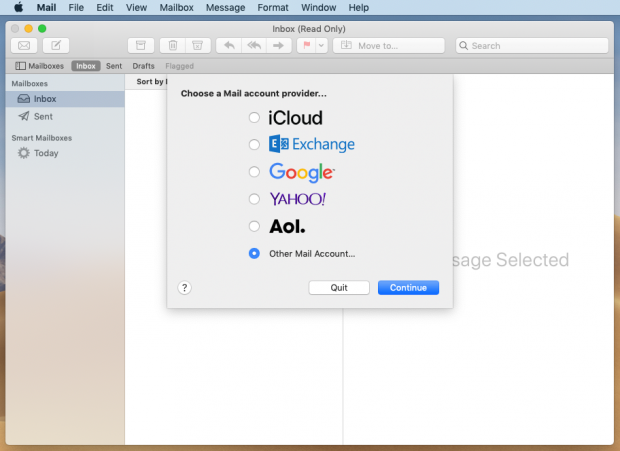Screen dimensions: 620x451
Task: Open the Mailbox menu
Action: click(x=176, y=8)
